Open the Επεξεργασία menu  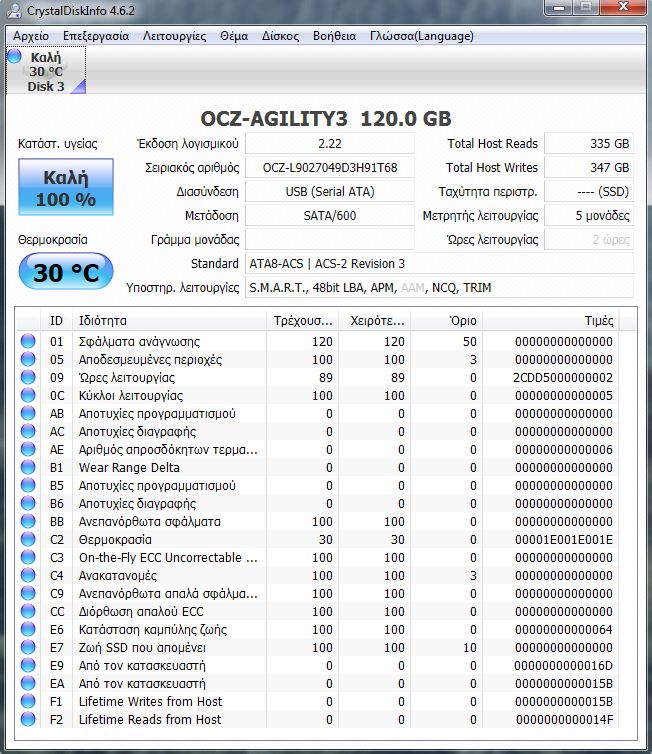point(96,36)
